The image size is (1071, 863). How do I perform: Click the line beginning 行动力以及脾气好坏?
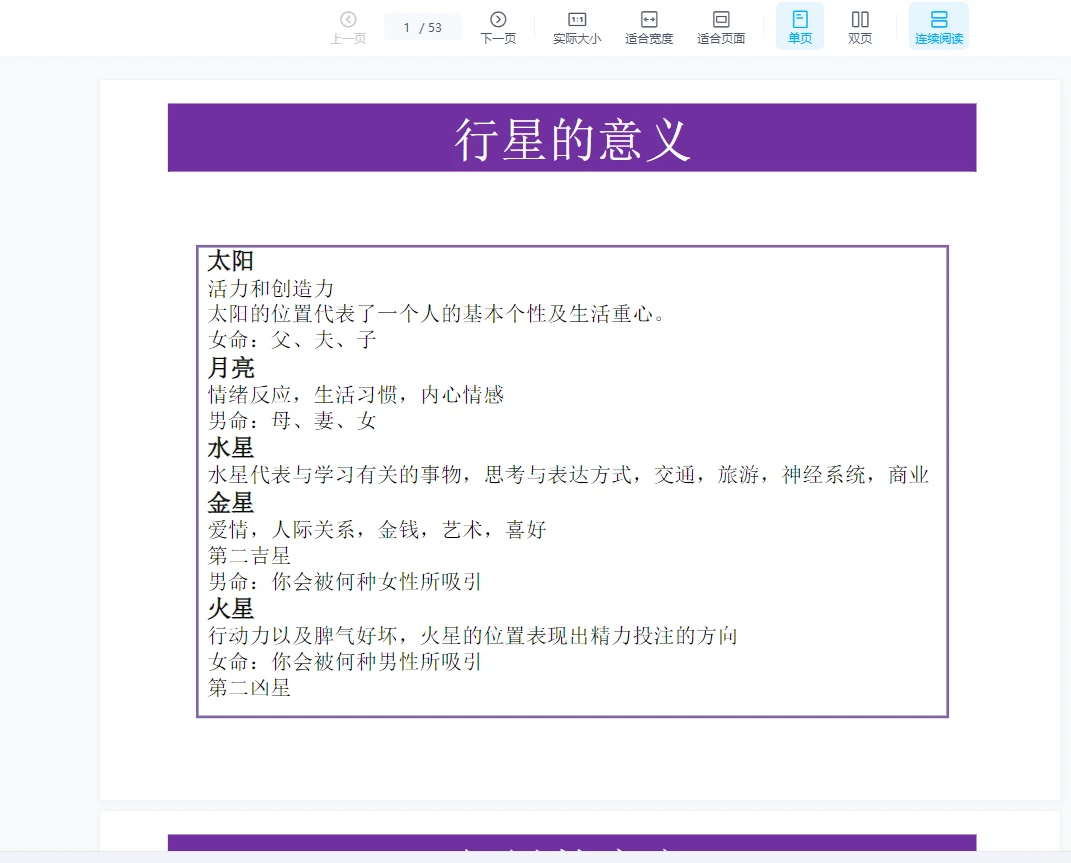click(473, 635)
